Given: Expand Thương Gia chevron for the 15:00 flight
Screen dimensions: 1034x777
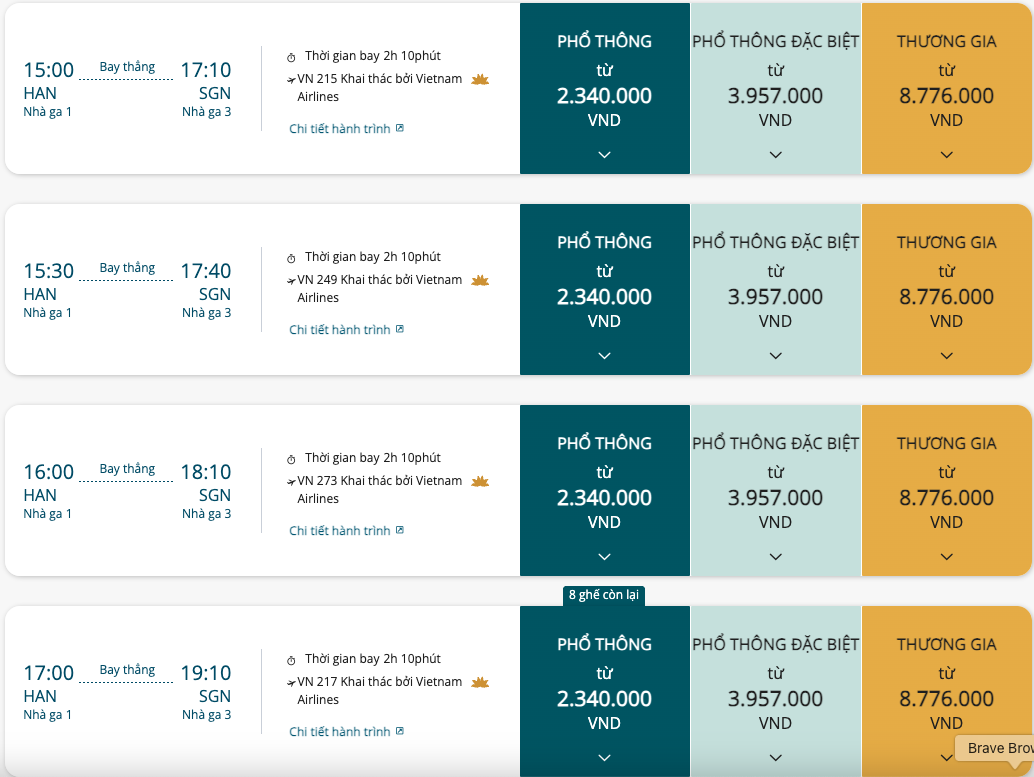Looking at the screenshot, I should 946,154.
